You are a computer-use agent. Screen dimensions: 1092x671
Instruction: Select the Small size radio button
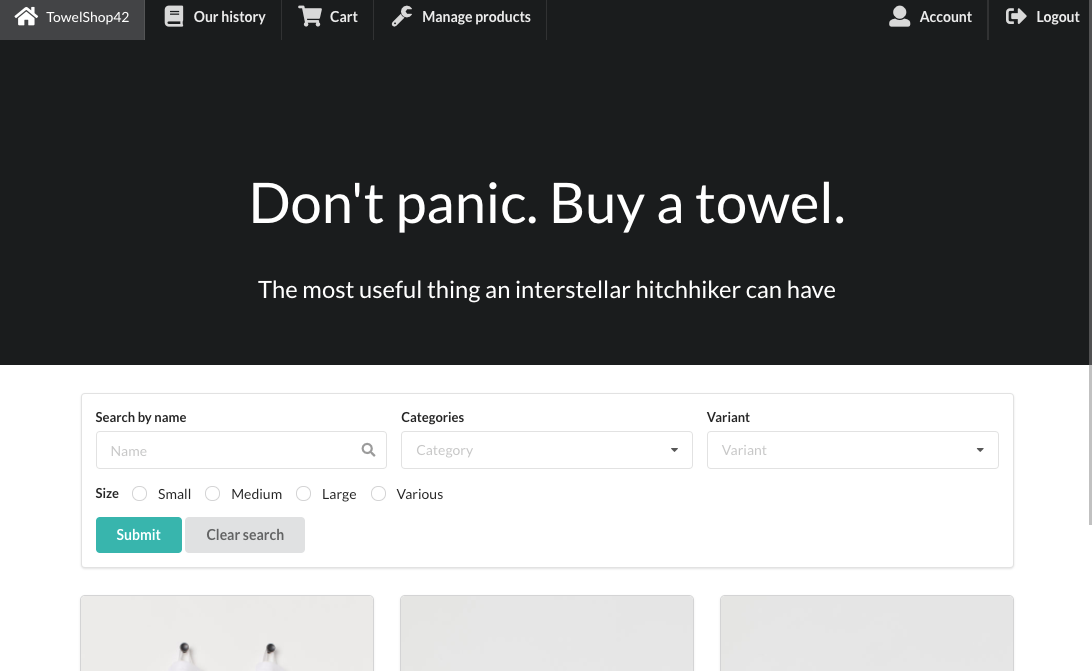[140, 493]
